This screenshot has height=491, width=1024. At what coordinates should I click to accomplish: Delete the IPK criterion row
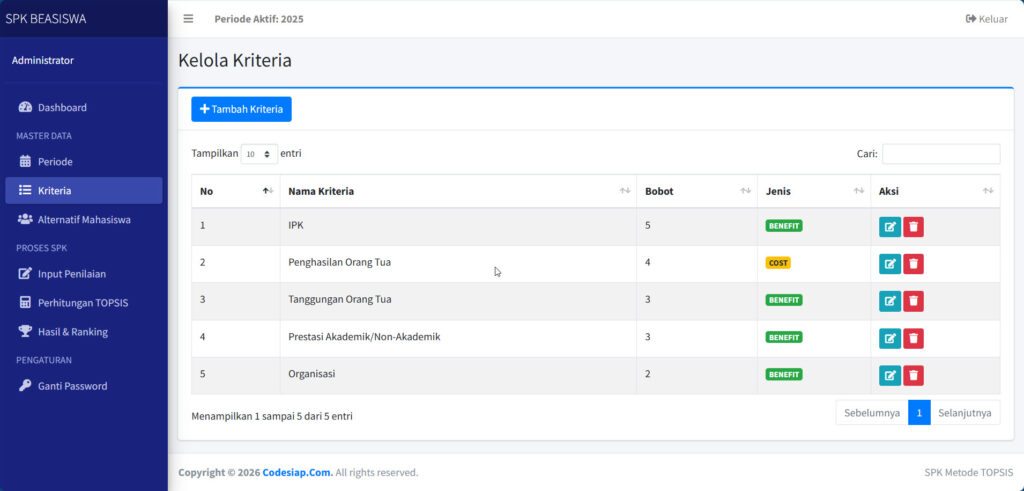[x=913, y=227]
